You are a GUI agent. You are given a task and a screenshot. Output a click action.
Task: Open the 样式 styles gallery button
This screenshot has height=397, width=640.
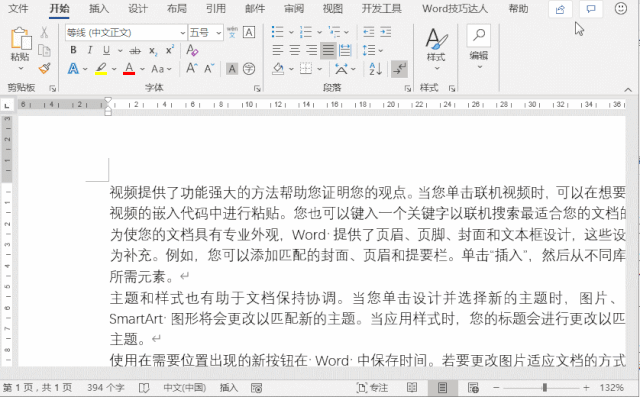point(436,49)
